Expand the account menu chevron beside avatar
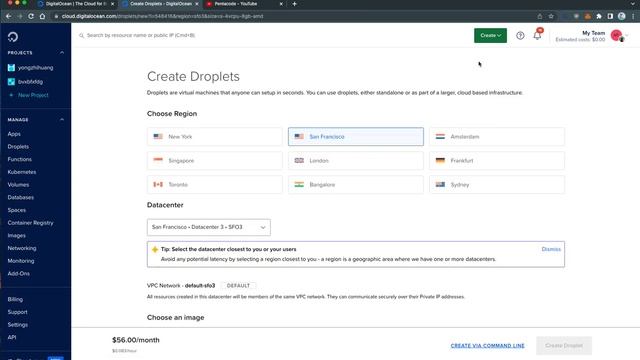The height and width of the screenshot is (360, 640). [627, 36]
